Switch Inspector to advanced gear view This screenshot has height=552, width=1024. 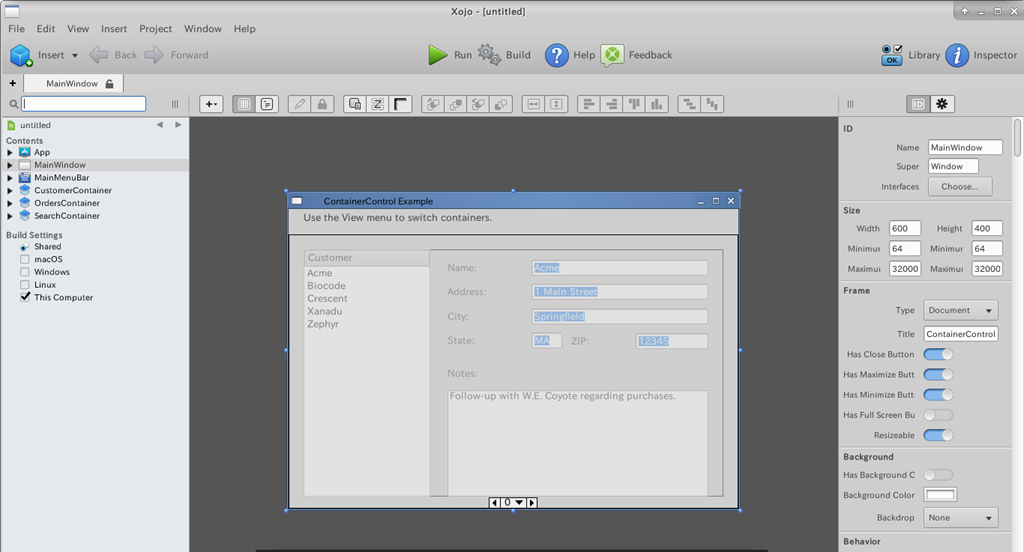pyautogui.click(x=942, y=104)
